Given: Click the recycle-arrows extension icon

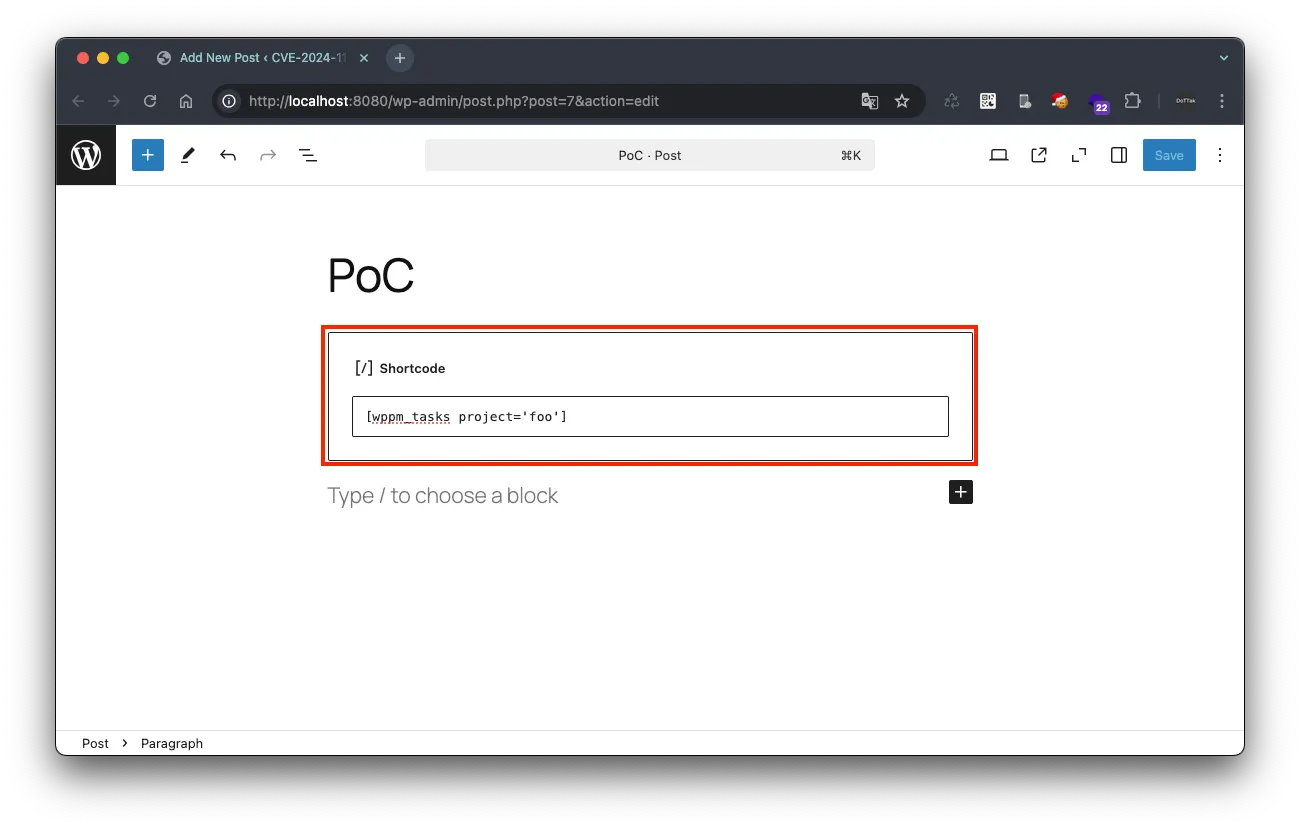Looking at the screenshot, I should click(952, 101).
